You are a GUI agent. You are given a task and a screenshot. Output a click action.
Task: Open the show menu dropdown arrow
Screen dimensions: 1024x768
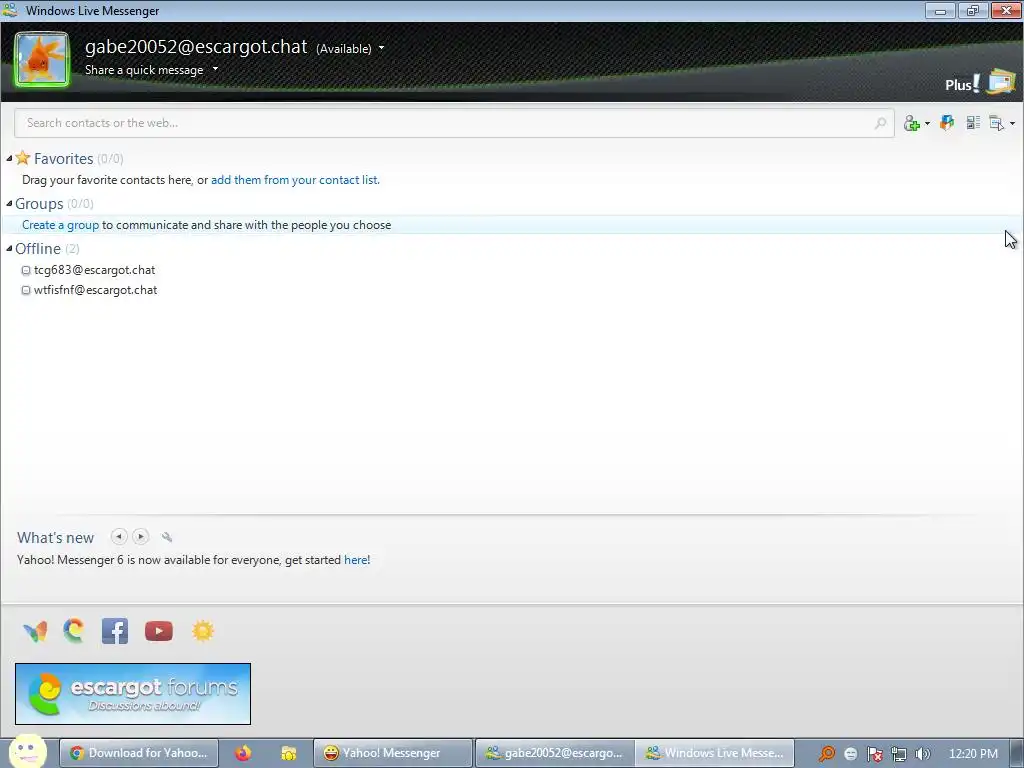point(1012,123)
